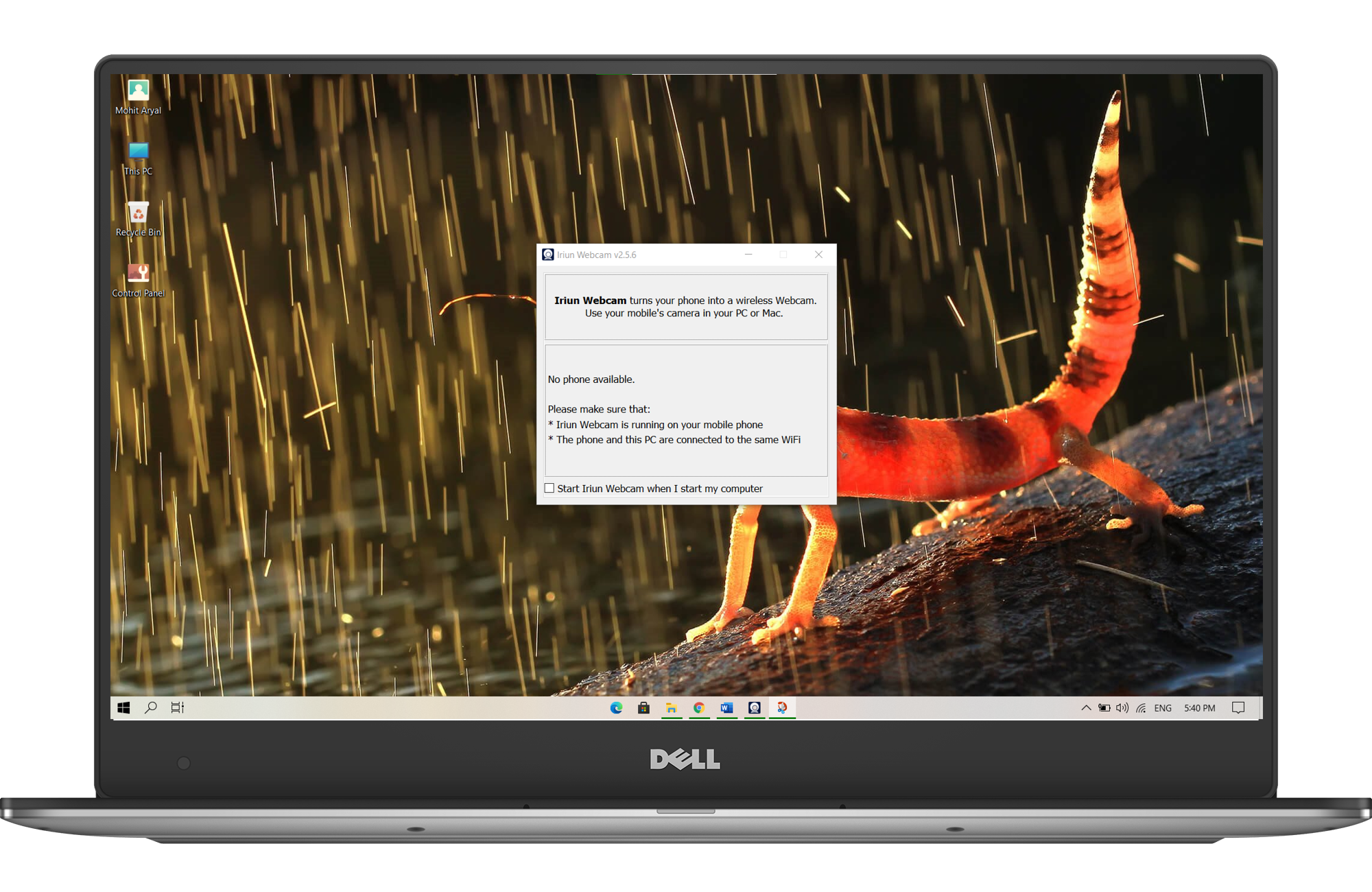1372x892 pixels.
Task: Open File Explorer from taskbar
Action: (672, 708)
